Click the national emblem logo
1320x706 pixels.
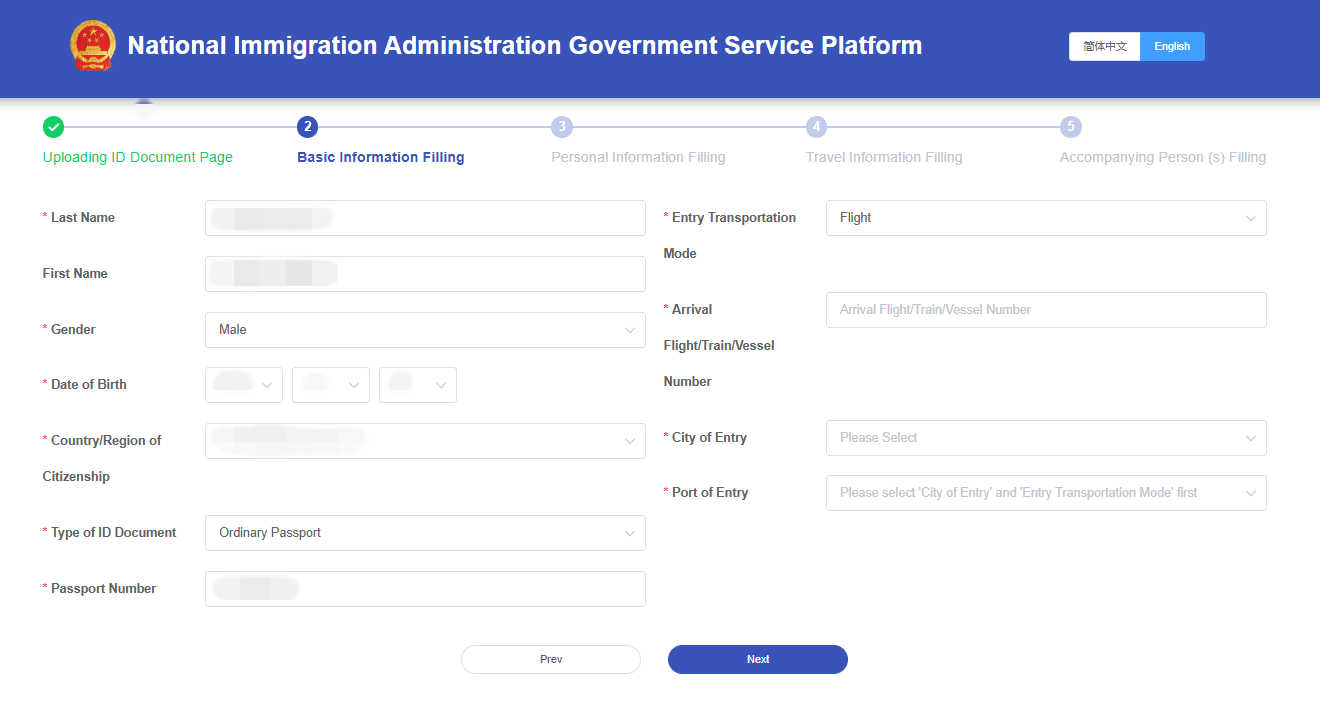93,46
